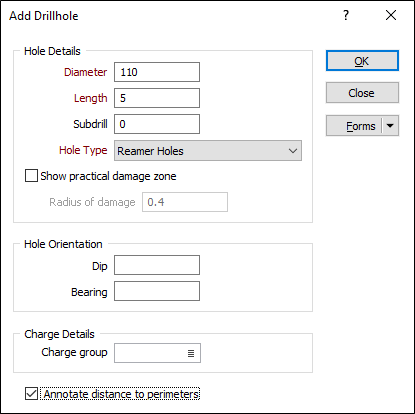The width and height of the screenshot is (415, 414).
Task: Click the Show practical damage zone label
Action: point(108,176)
